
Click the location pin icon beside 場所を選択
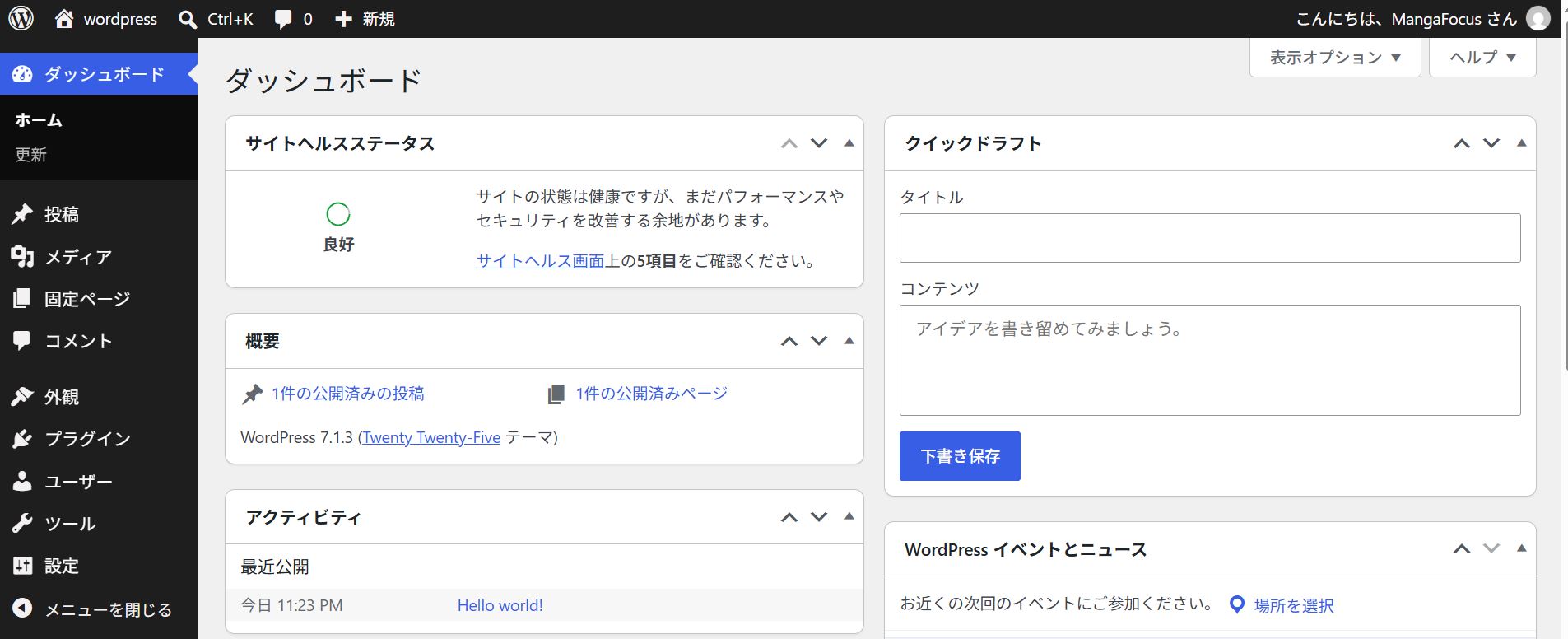(1236, 605)
